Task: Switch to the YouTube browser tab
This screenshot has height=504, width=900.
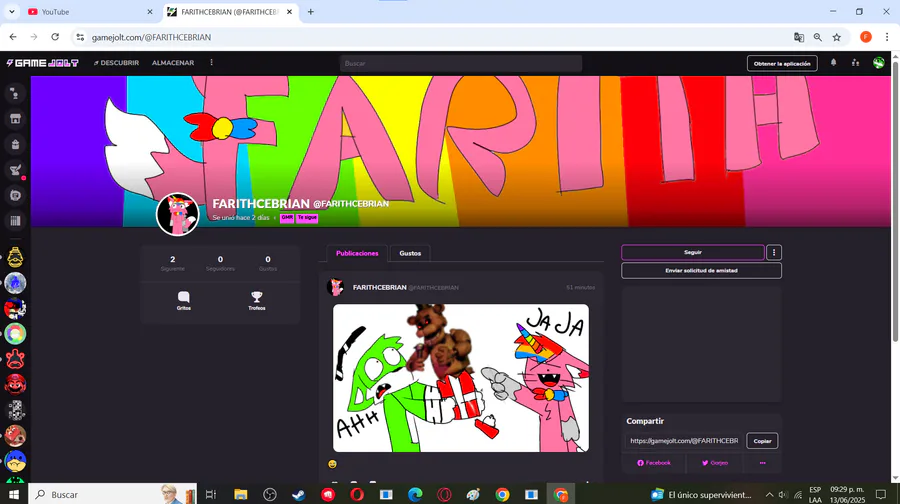Action: point(90,11)
